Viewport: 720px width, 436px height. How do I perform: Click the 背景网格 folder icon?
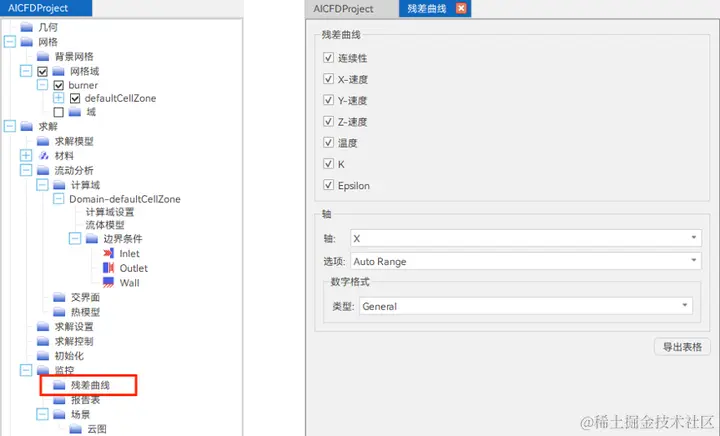coord(43,56)
